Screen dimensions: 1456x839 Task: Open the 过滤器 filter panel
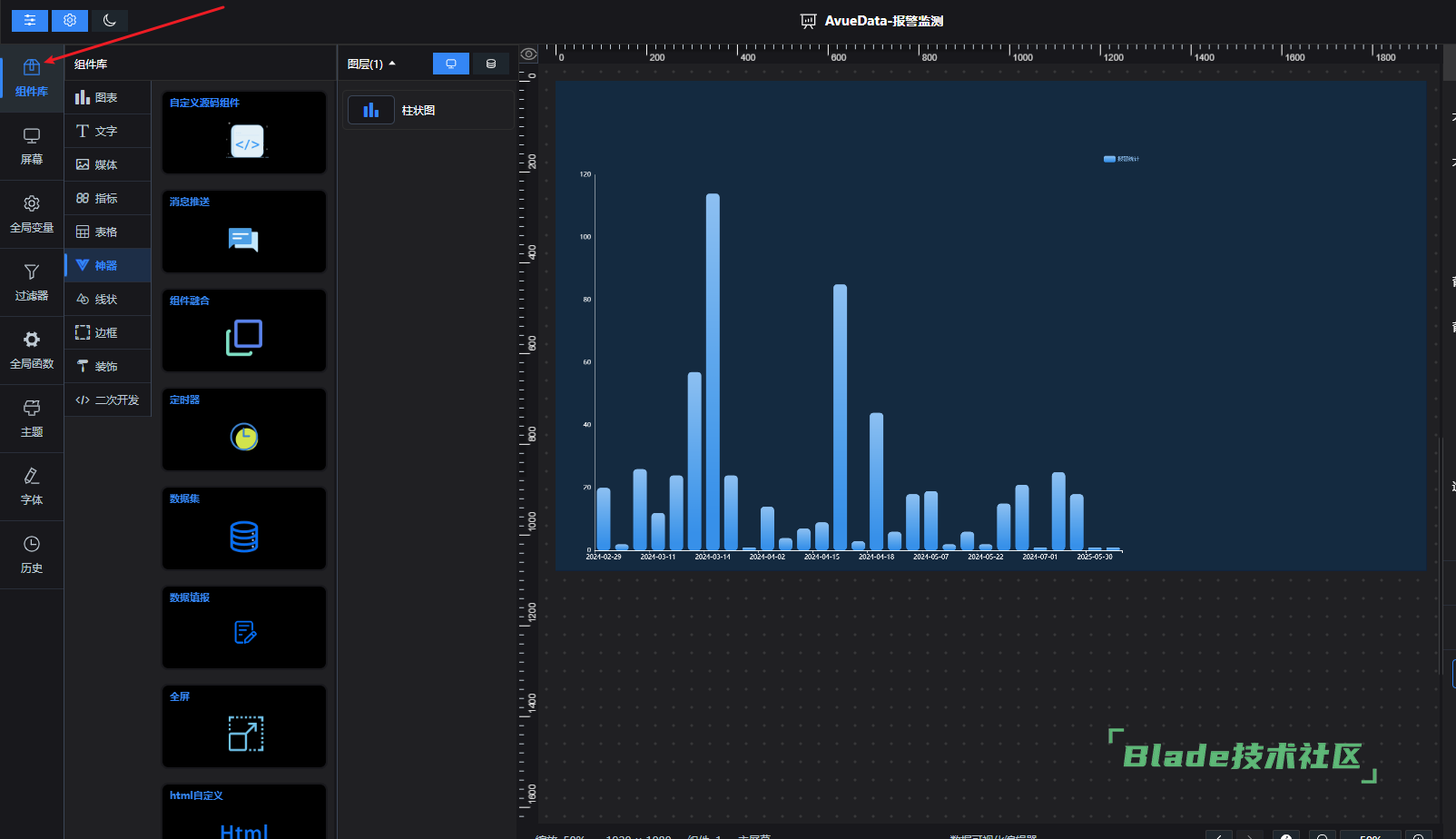point(32,282)
